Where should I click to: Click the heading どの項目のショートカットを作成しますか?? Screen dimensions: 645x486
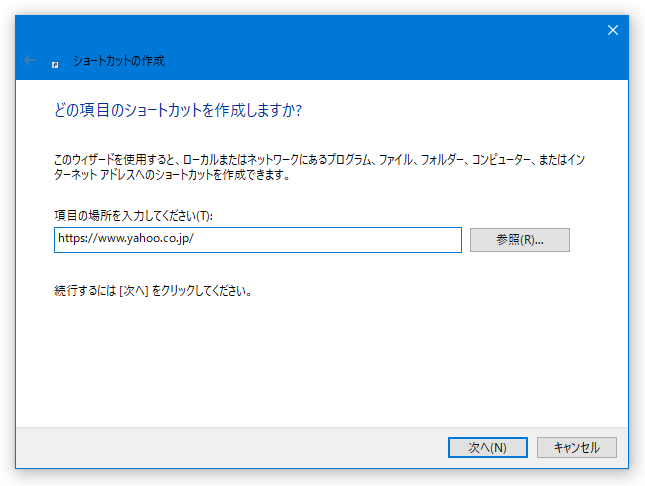(178, 110)
